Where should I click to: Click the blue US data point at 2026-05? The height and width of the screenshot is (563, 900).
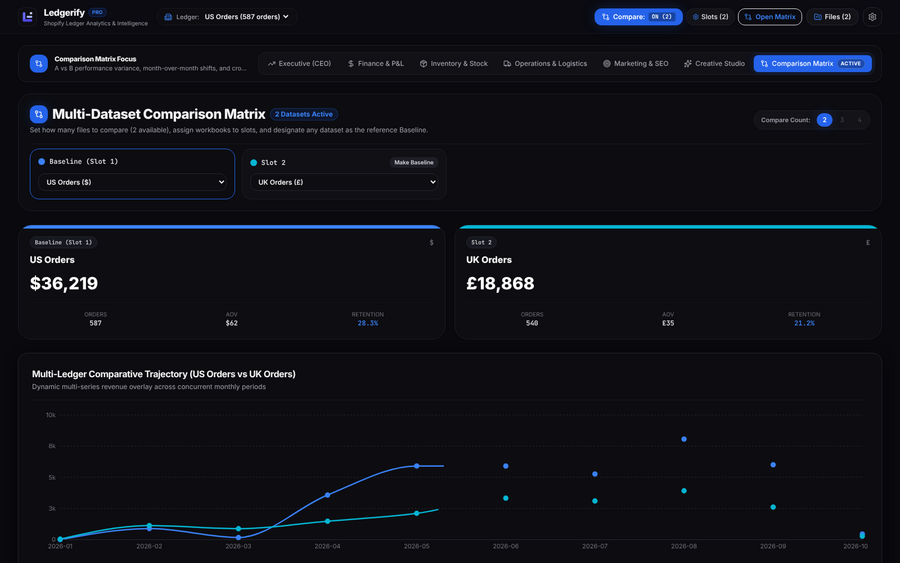(417, 466)
